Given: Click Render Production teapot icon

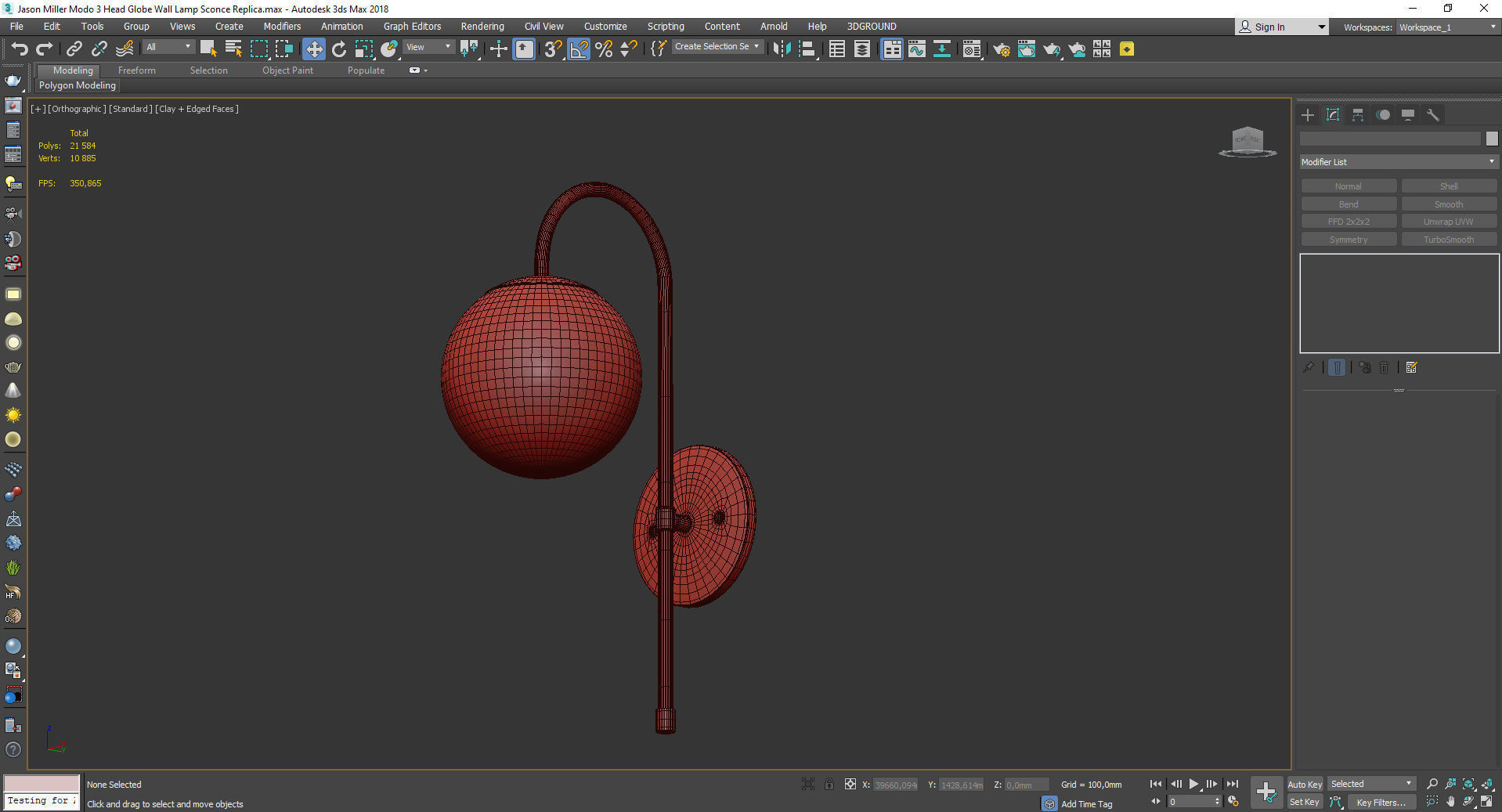Looking at the screenshot, I should click(x=1052, y=49).
